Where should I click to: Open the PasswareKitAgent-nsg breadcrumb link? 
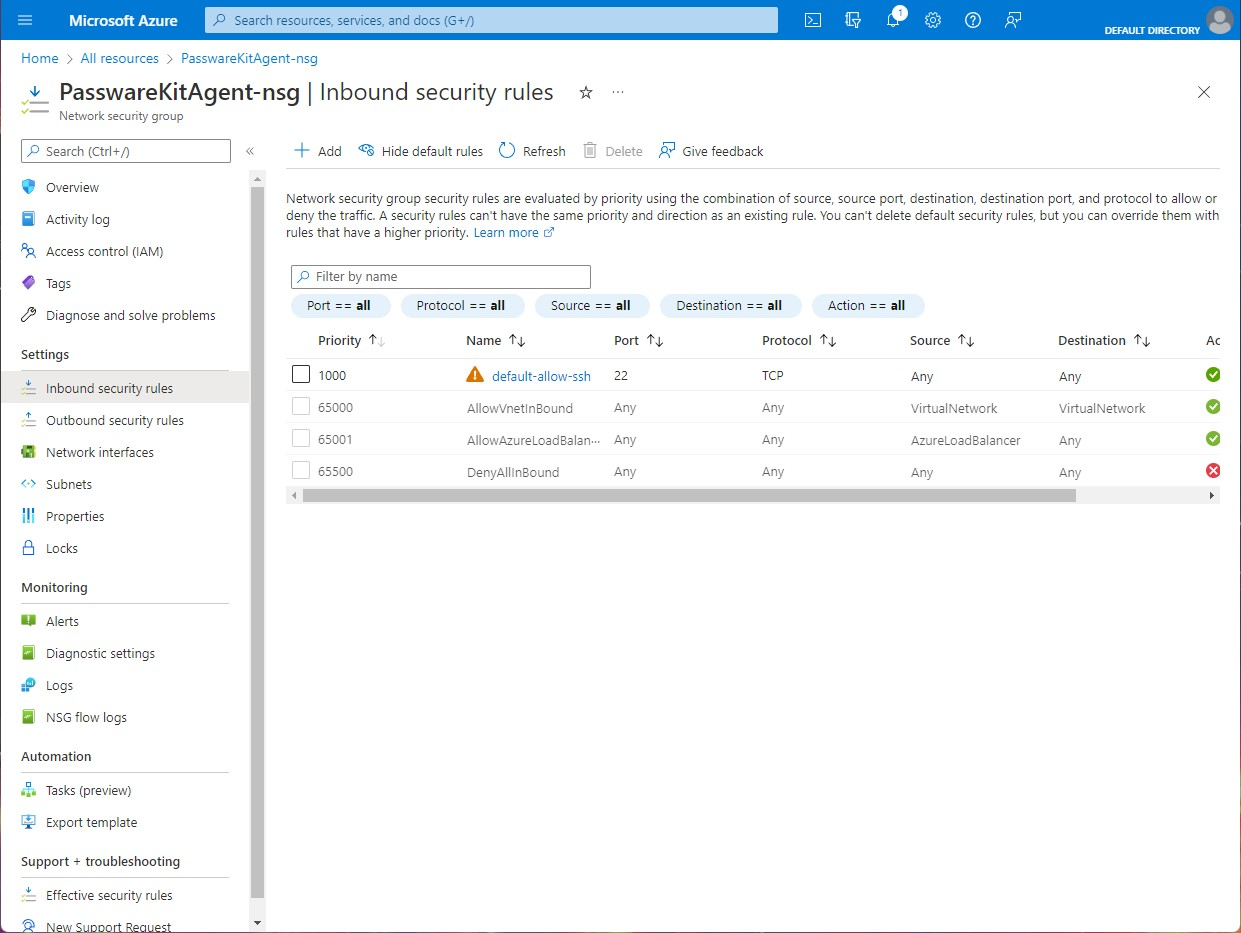click(x=249, y=58)
